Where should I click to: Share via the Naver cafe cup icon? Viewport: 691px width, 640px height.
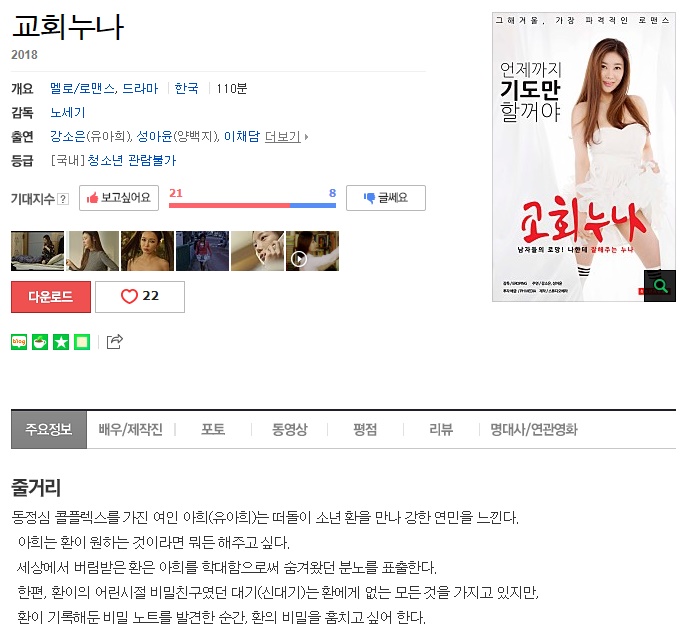click(40, 342)
